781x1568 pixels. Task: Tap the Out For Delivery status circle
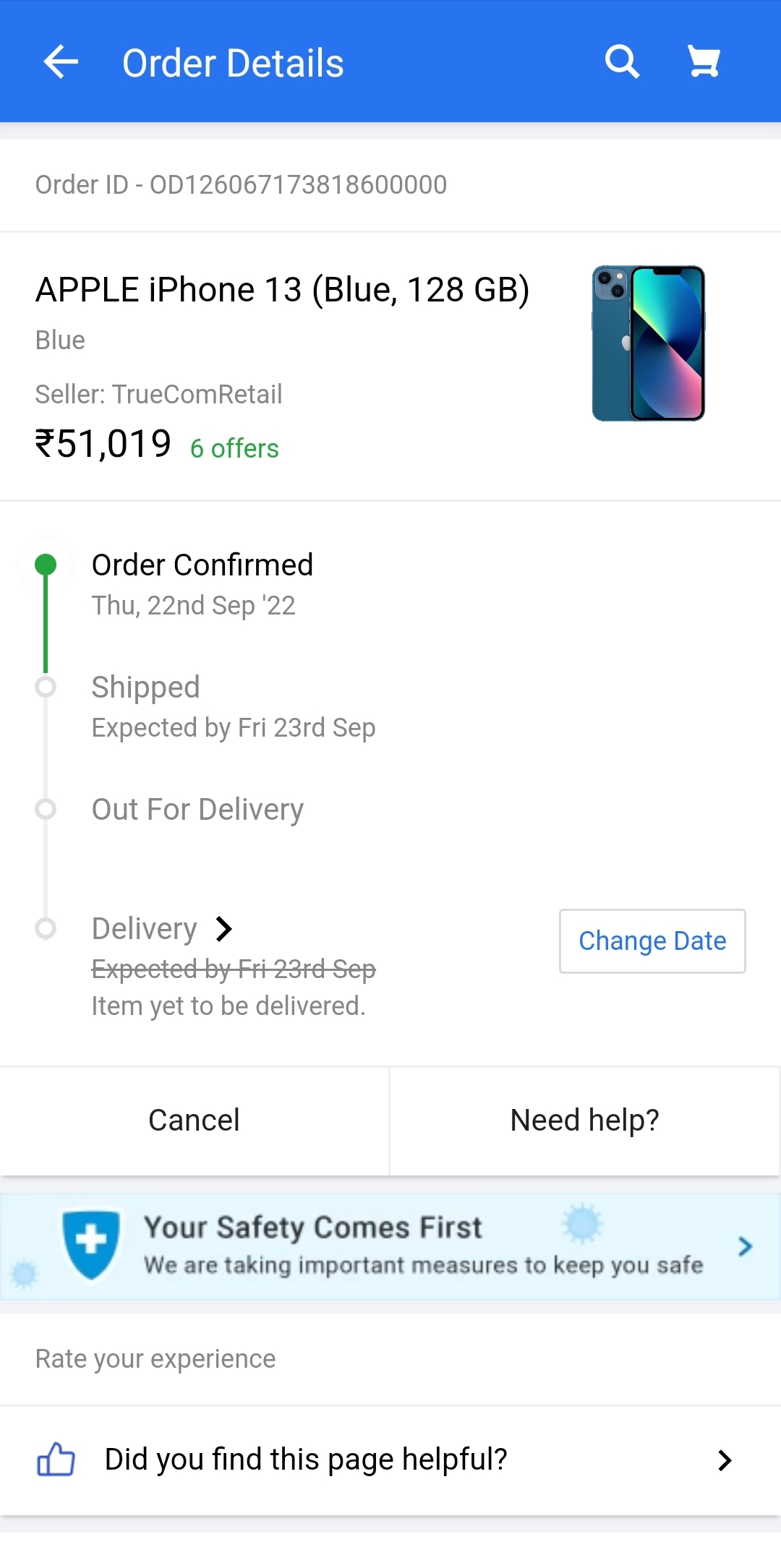pyautogui.click(x=46, y=809)
